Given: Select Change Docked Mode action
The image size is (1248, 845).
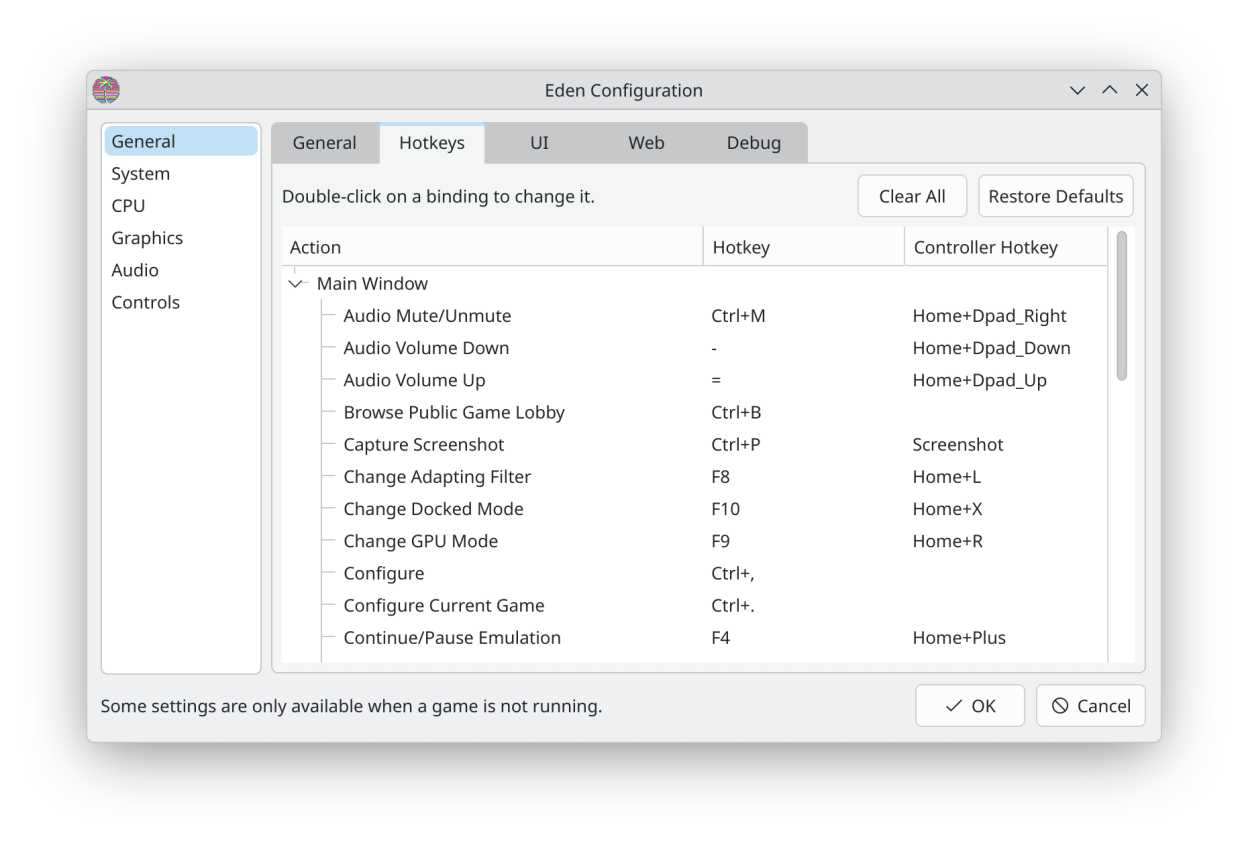Looking at the screenshot, I should coord(433,509).
